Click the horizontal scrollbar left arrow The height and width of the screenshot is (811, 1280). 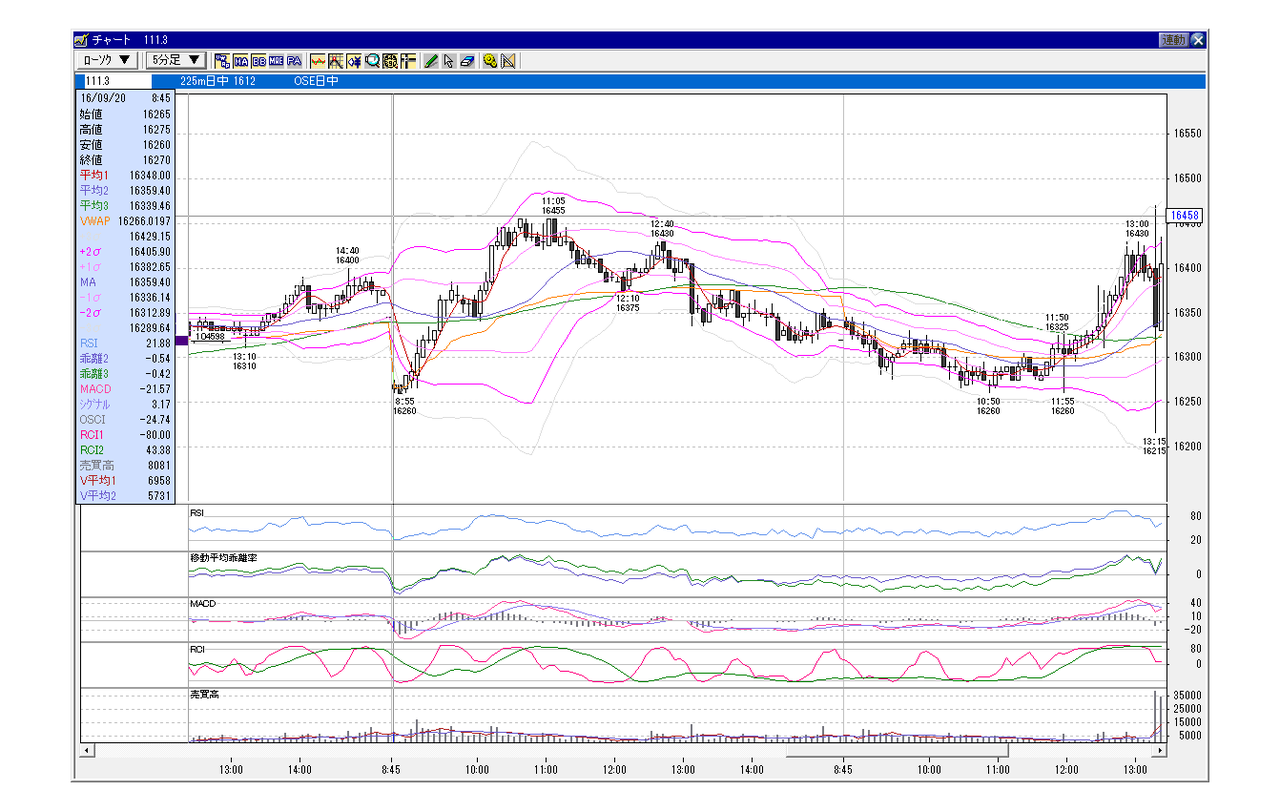pos(87,750)
